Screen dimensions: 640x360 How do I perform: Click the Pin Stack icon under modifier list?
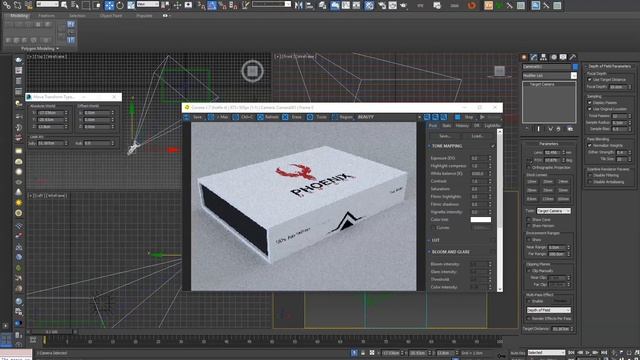pyautogui.click(x=527, y=129)
